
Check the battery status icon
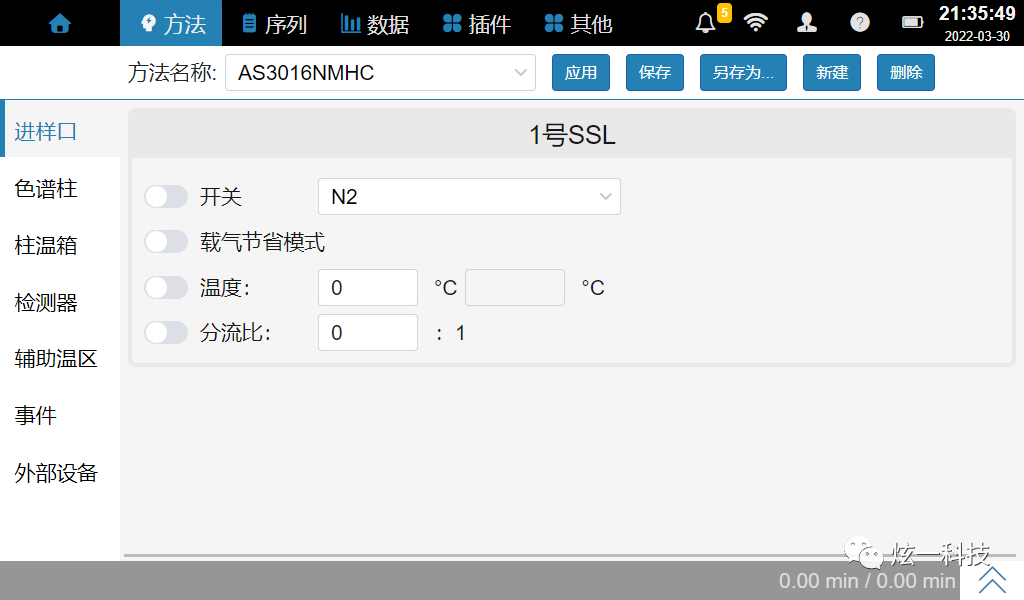coord(912,23)
